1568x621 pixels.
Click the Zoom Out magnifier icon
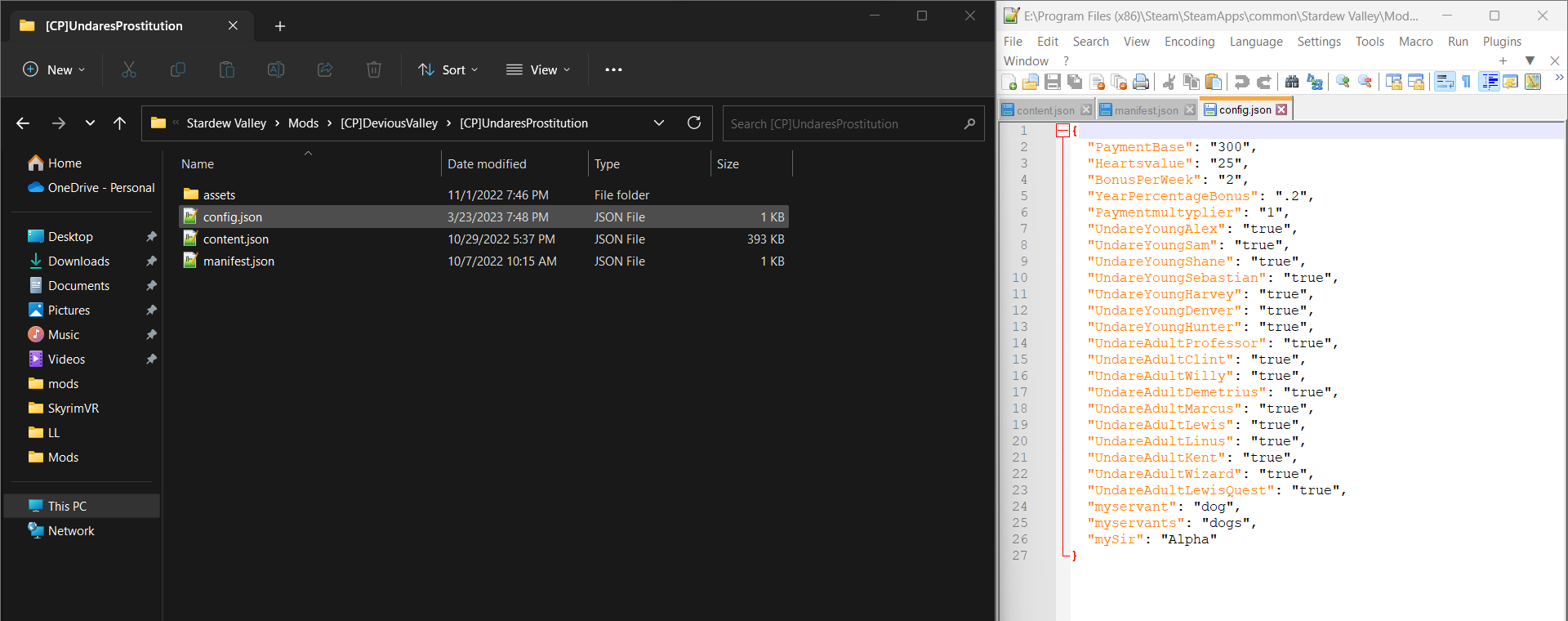point(1365,82)
